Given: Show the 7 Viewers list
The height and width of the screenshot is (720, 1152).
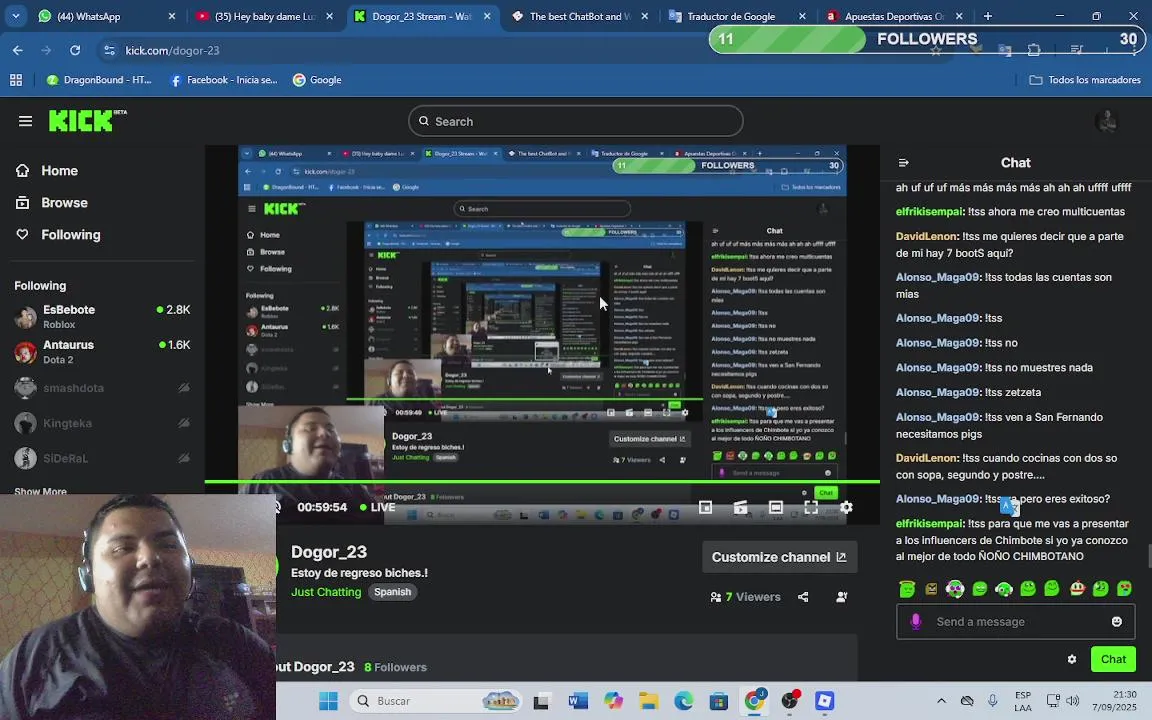Looking at the screenshot, I should (745, 597).
